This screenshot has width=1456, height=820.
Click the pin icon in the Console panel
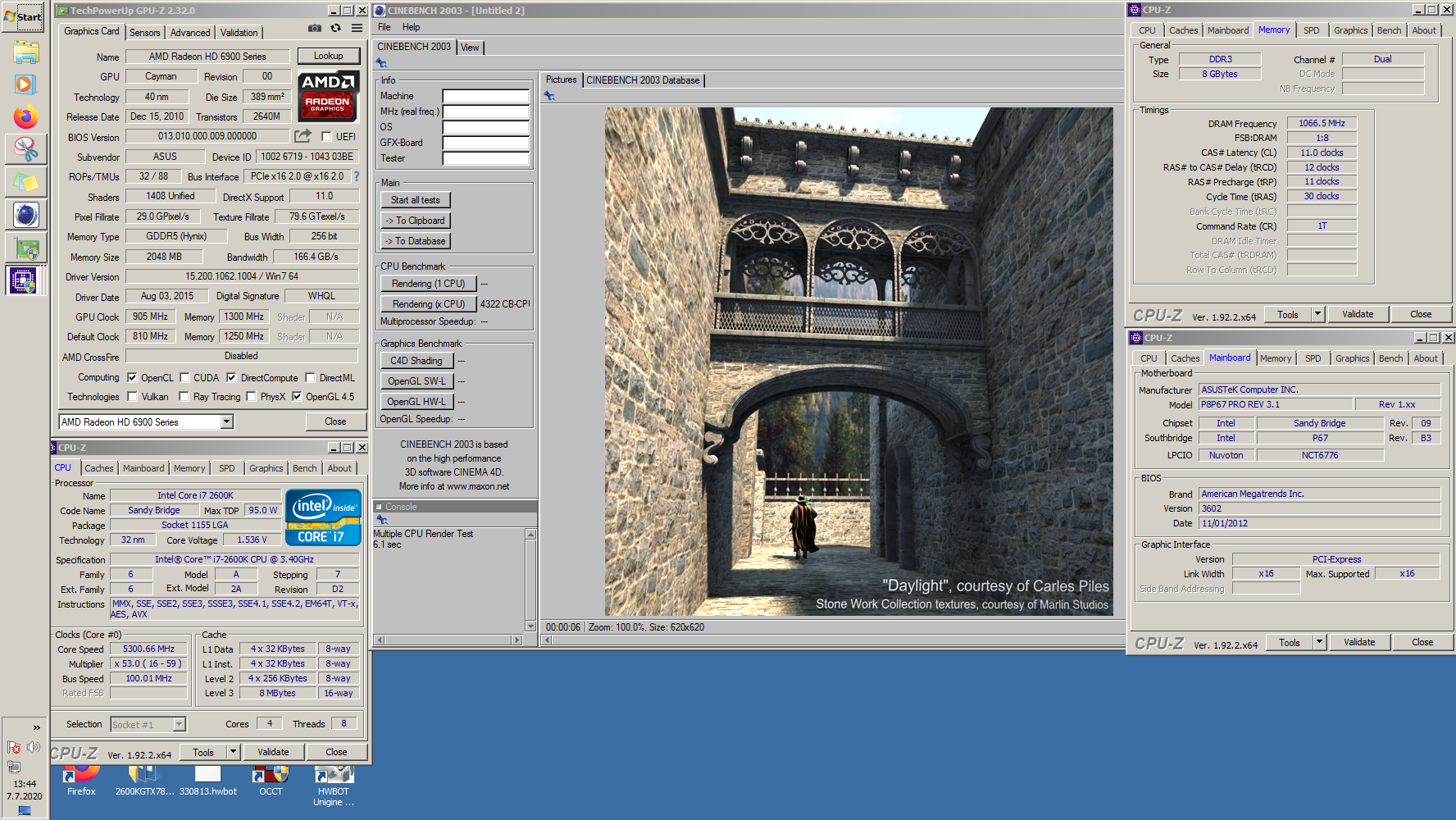point(381,520)
